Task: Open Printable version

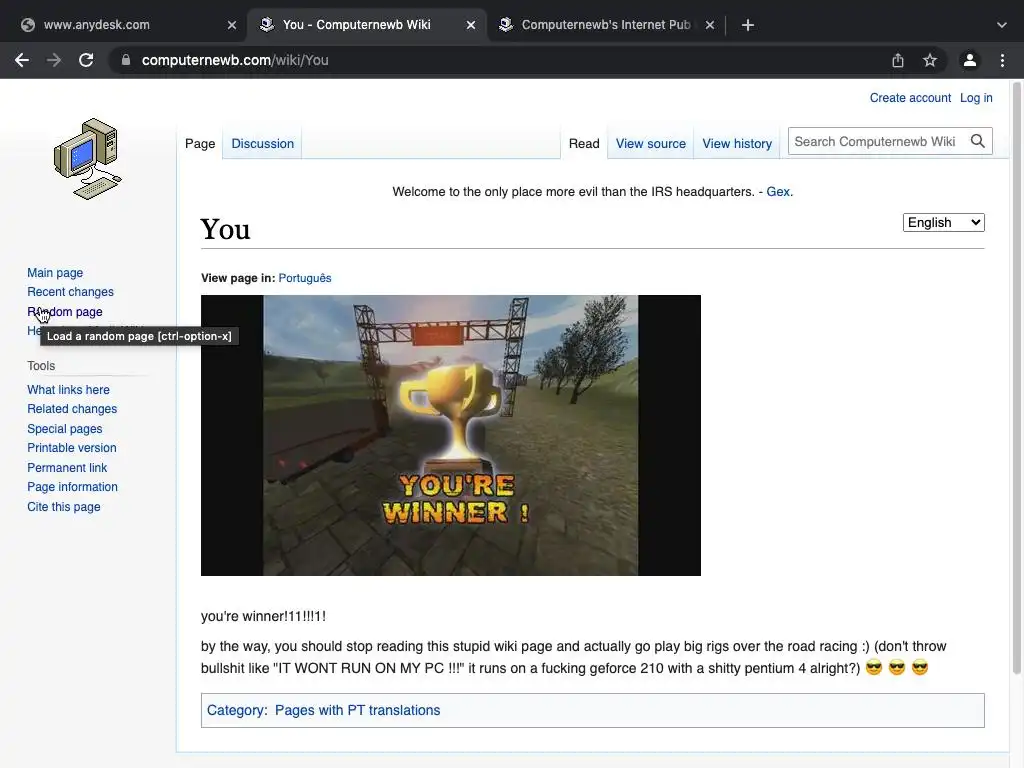Action: coord(72,448)
